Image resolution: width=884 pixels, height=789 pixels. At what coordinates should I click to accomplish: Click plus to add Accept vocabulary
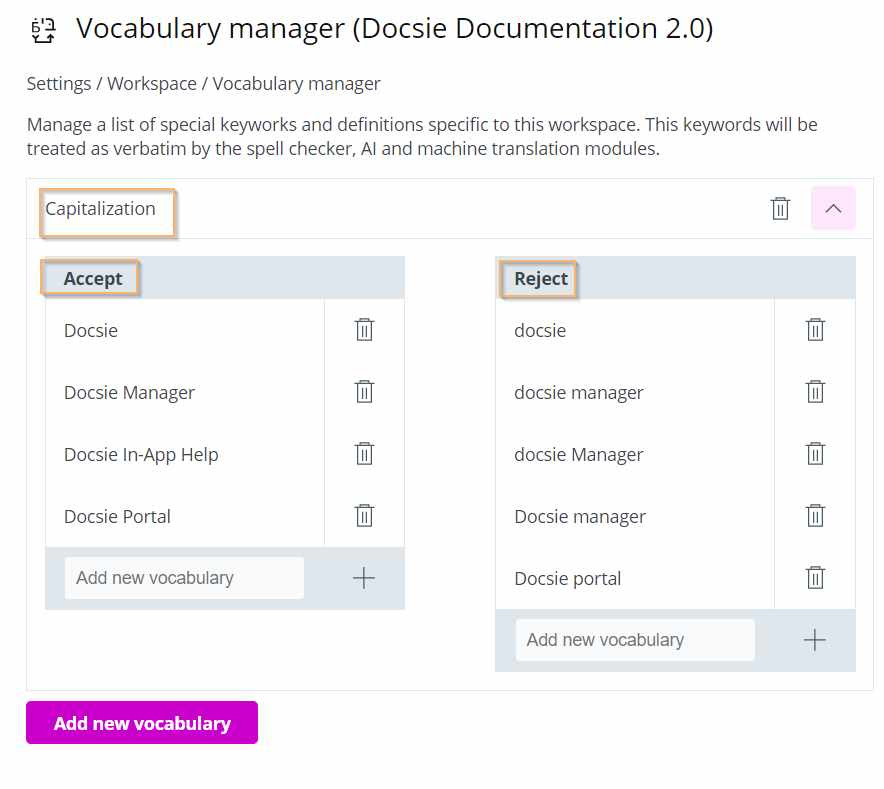coord(364,578)
